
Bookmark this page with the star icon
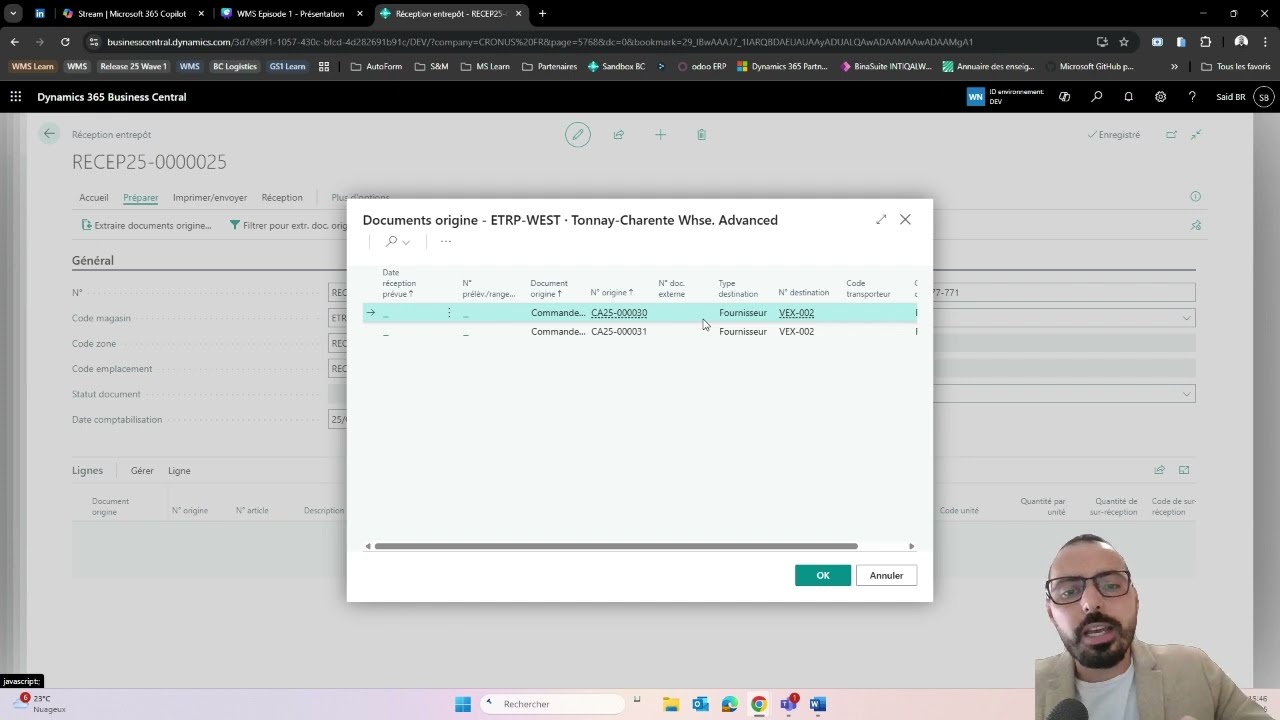(x=1124, y=42)
